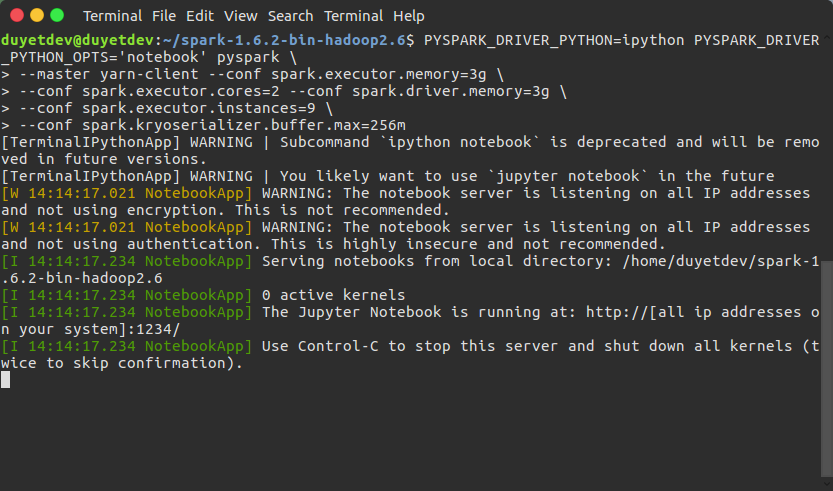Viewport: 833px width, 491px height.
Task: Open the Terminal menu next to Help
Action: pos(353,16)
